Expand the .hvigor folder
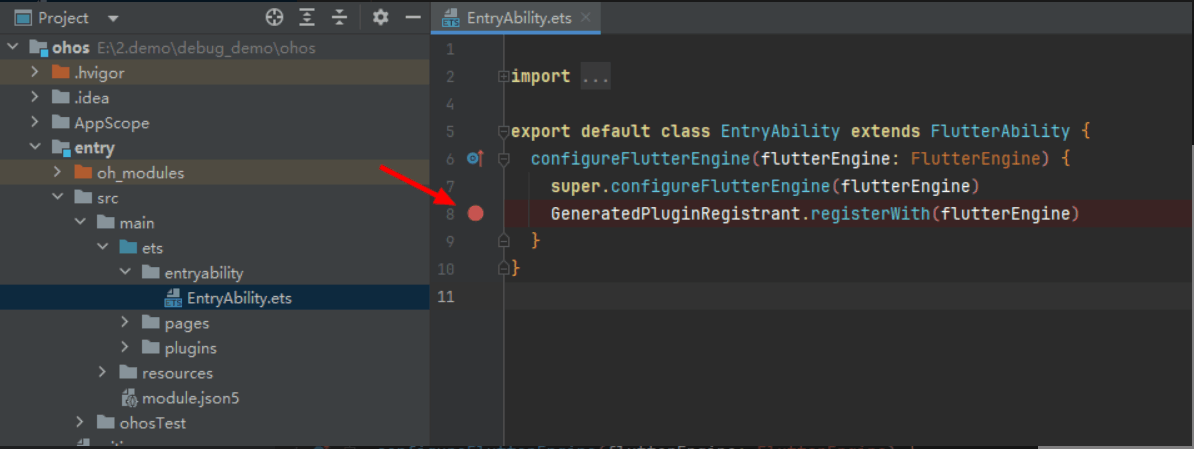The width and height of the screenshot is (1194, 449). pyautogui.click(x=34, y=73)
